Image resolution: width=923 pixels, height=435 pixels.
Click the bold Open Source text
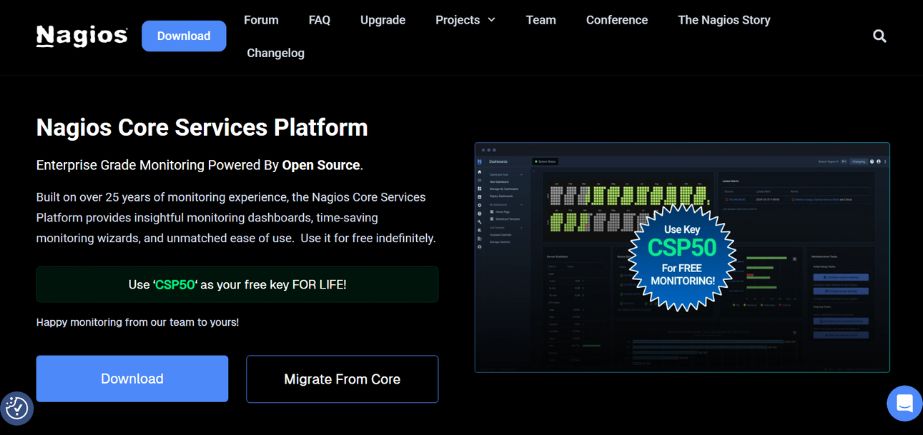click(x=321, y=165)
